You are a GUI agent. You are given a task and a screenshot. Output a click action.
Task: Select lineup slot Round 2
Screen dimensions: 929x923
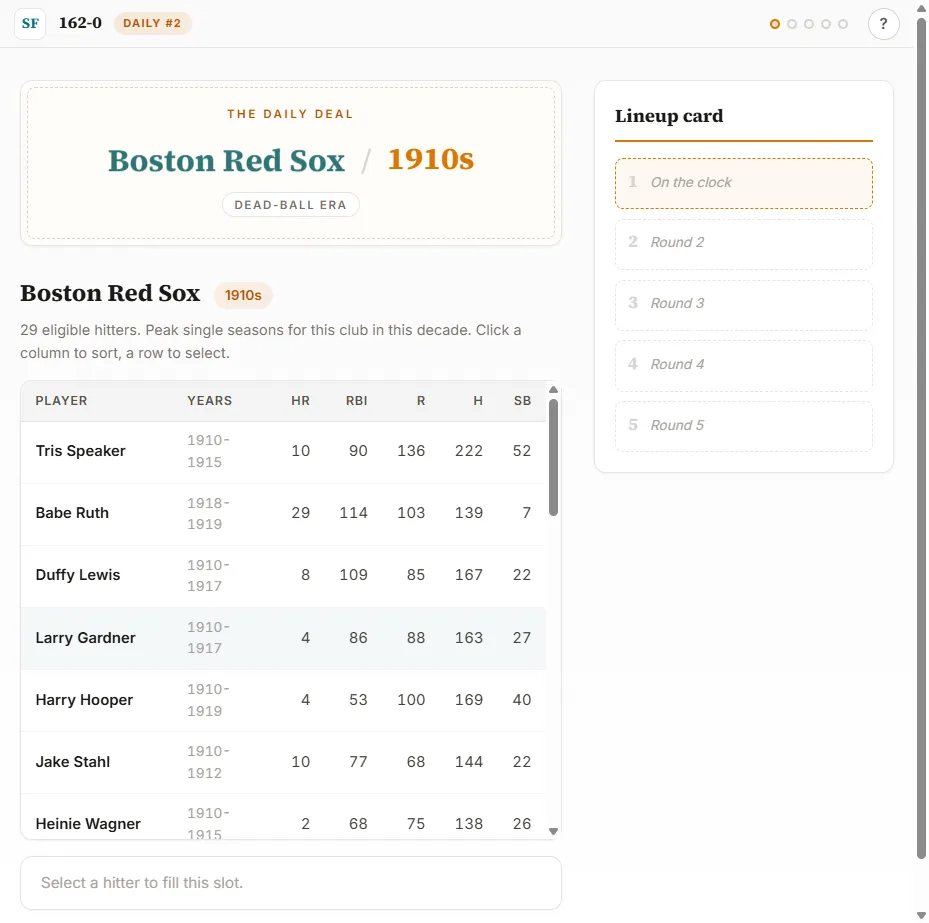[x=744, y=244]
